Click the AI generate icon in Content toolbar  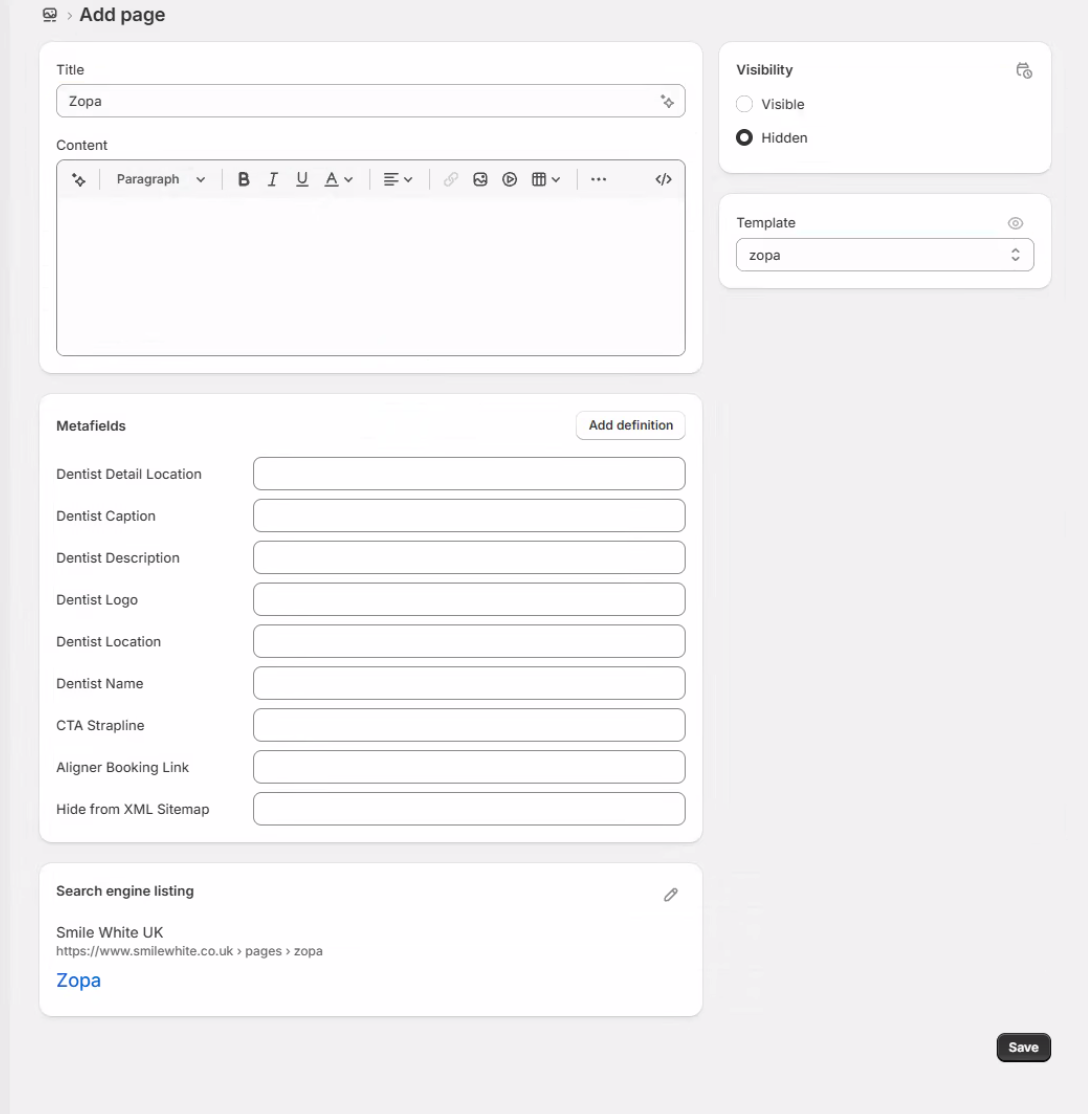point(79,180)
